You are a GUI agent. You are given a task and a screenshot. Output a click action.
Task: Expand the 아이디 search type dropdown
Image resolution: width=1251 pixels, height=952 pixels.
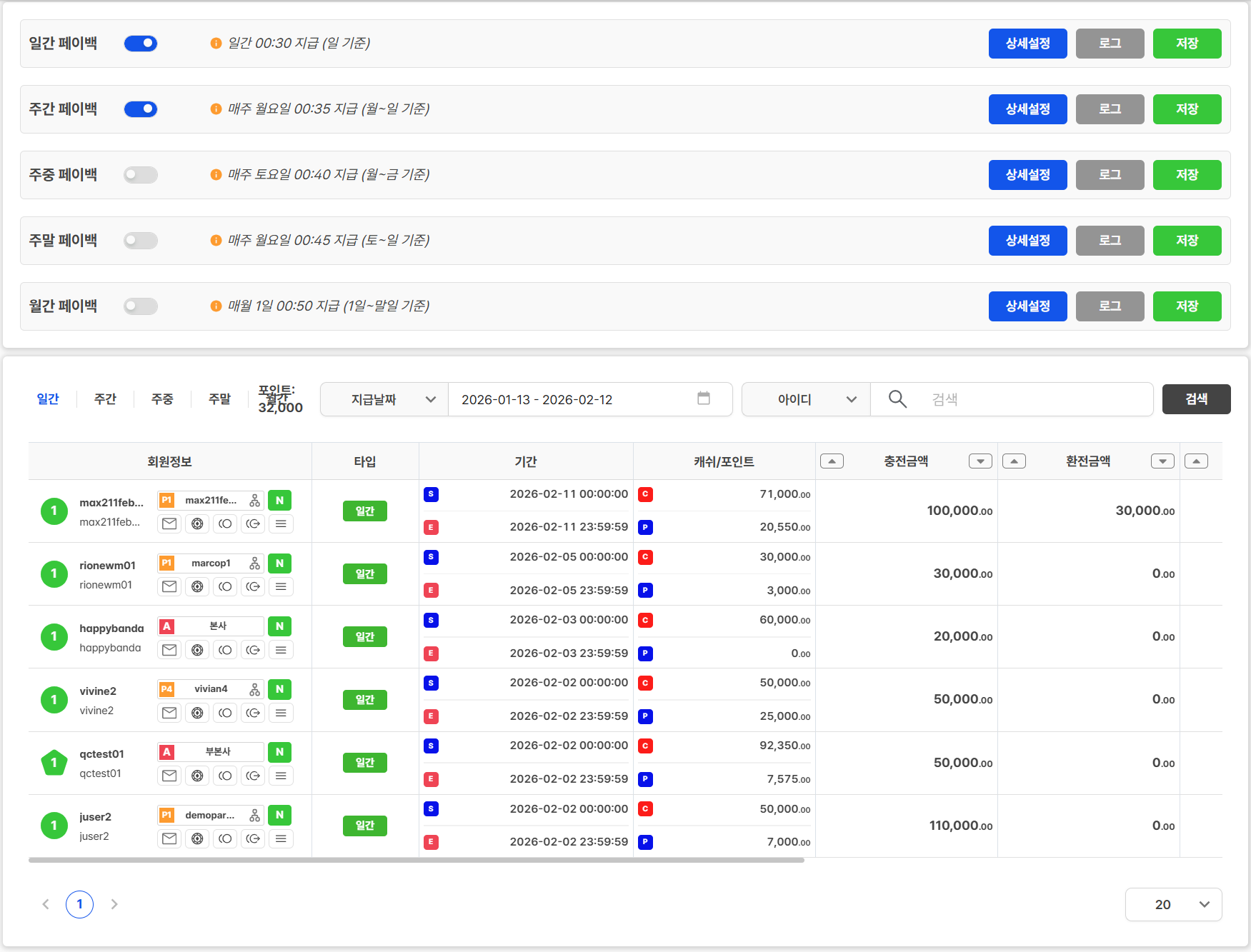tap(806, 399)
